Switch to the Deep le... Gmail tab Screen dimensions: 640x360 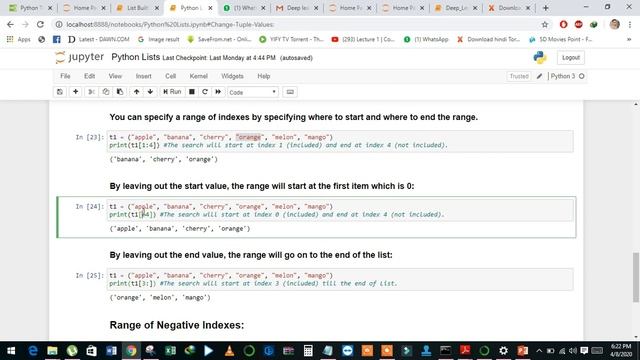(297, 8)
